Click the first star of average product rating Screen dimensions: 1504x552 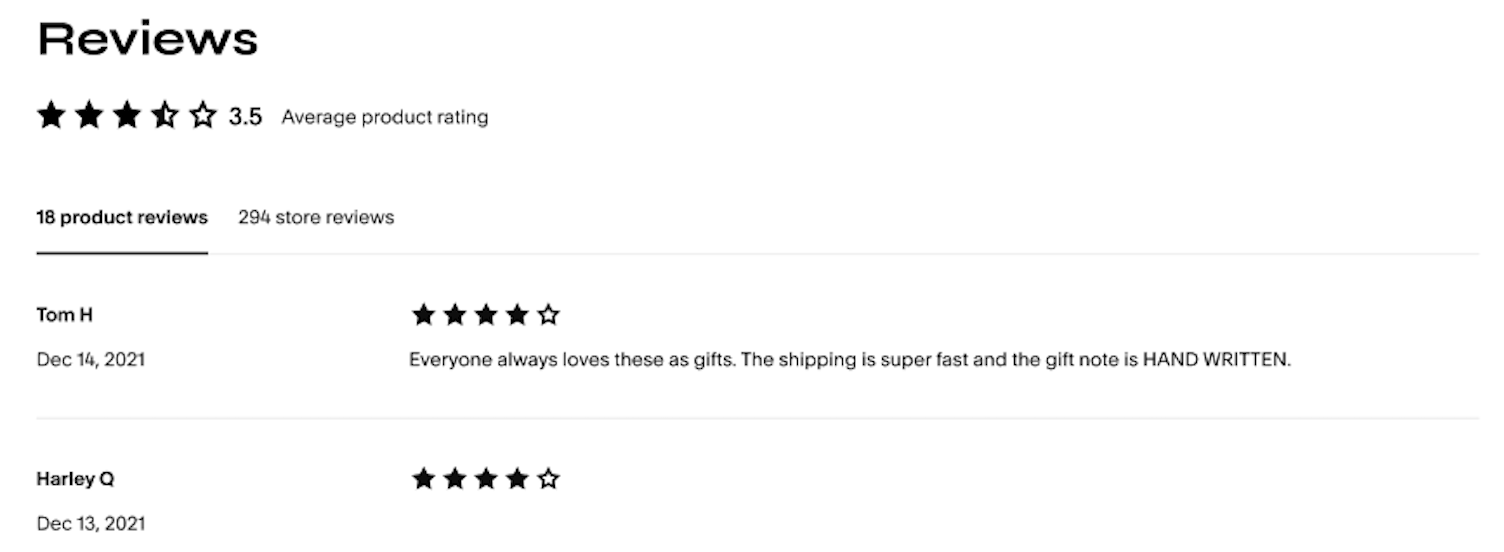[51, 117]
